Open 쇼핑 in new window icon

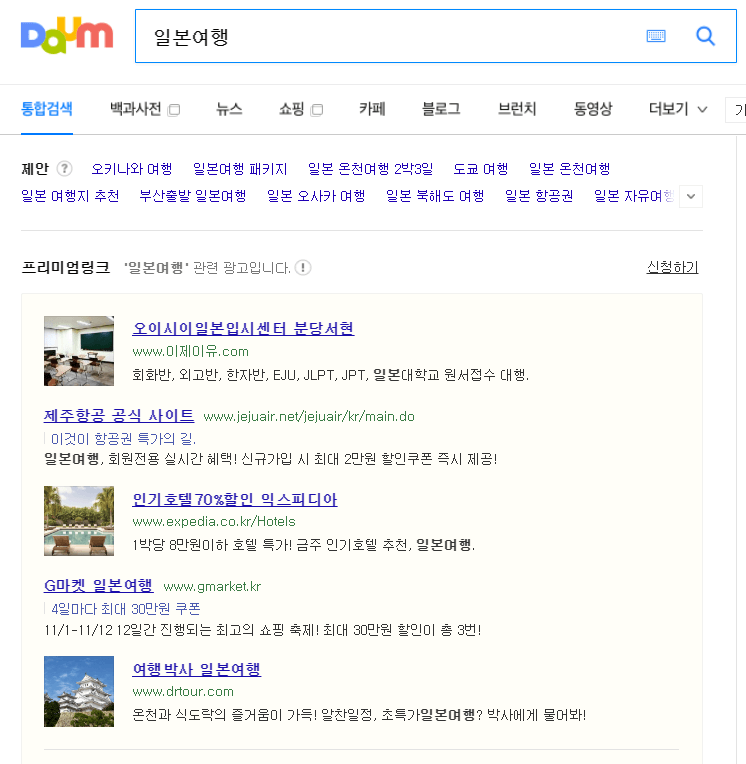tap(317, 110)
